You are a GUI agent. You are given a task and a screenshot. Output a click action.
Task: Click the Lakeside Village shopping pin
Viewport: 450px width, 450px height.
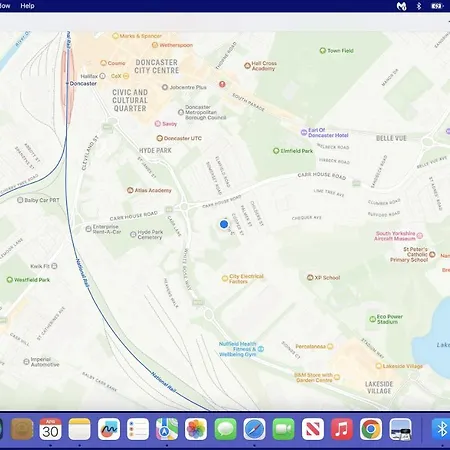(379, 366)
